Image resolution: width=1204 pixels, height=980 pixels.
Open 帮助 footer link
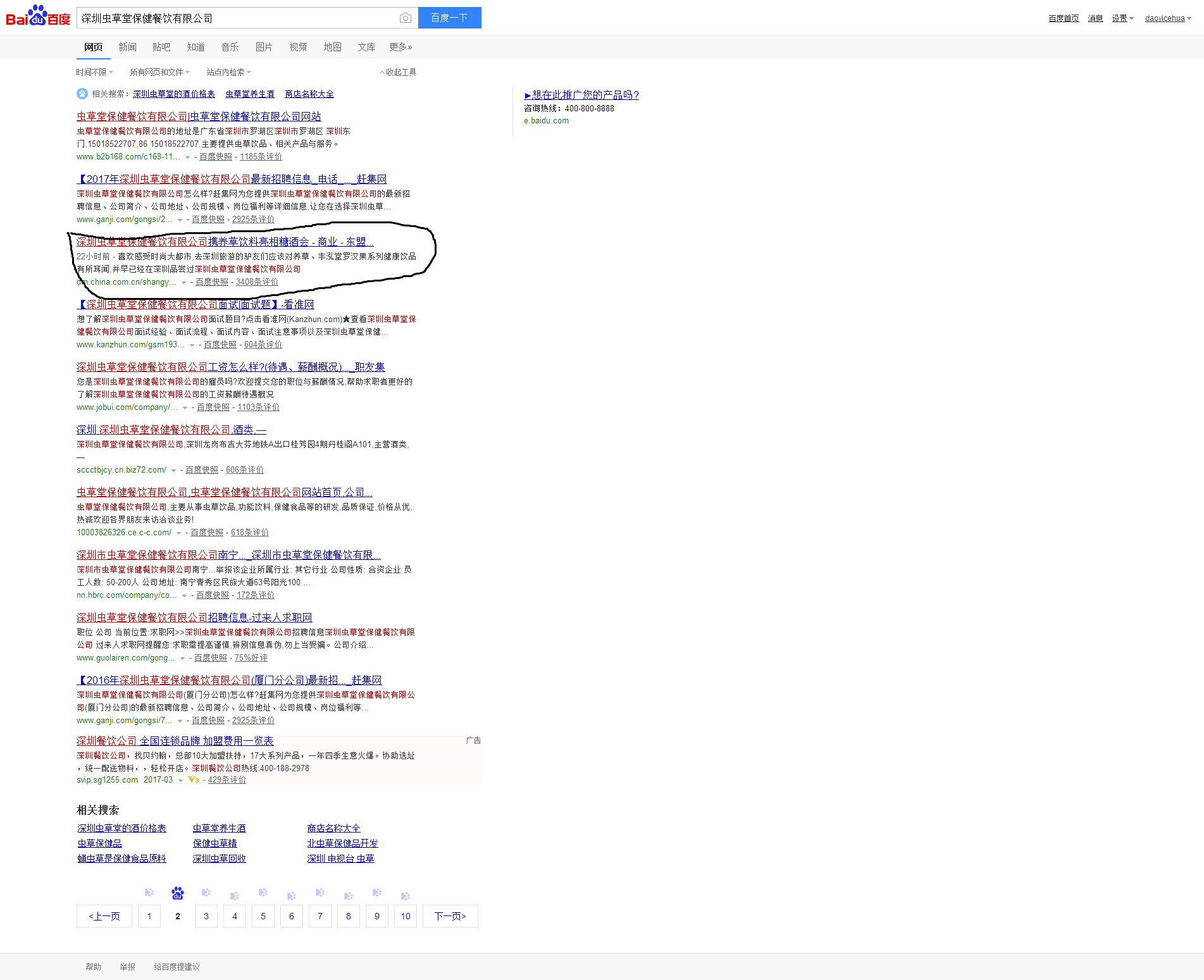click(x=94, y=967)
